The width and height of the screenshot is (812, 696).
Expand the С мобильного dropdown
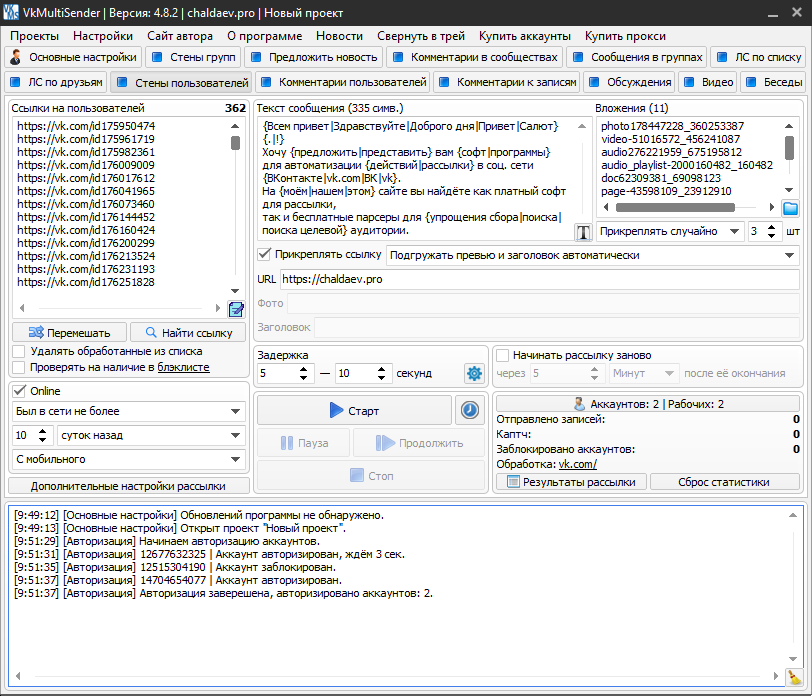(x=128, y=459)
